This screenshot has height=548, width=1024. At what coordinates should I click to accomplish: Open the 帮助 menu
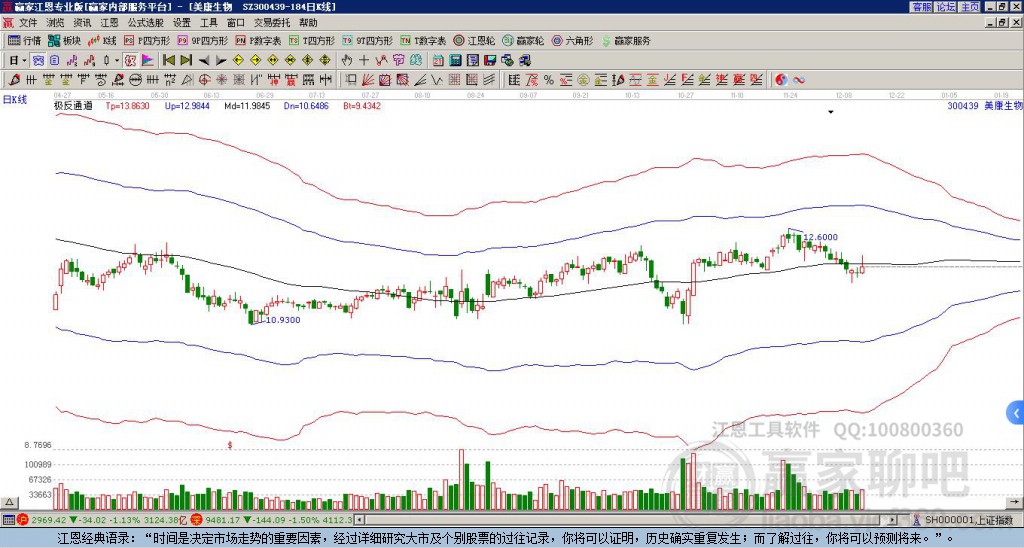(x=308, y=23)
